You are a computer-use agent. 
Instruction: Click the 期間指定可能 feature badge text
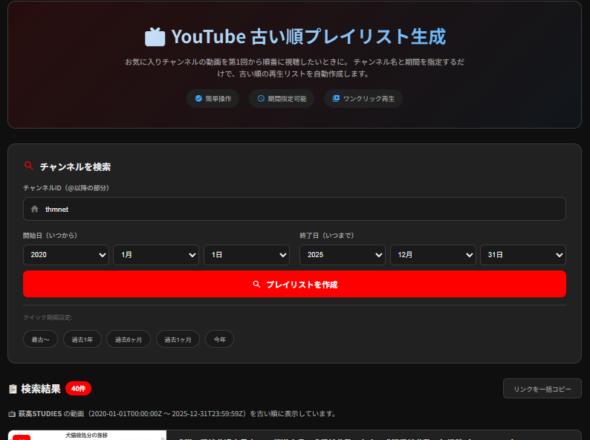pyautogui.click(x=287, y=99)
